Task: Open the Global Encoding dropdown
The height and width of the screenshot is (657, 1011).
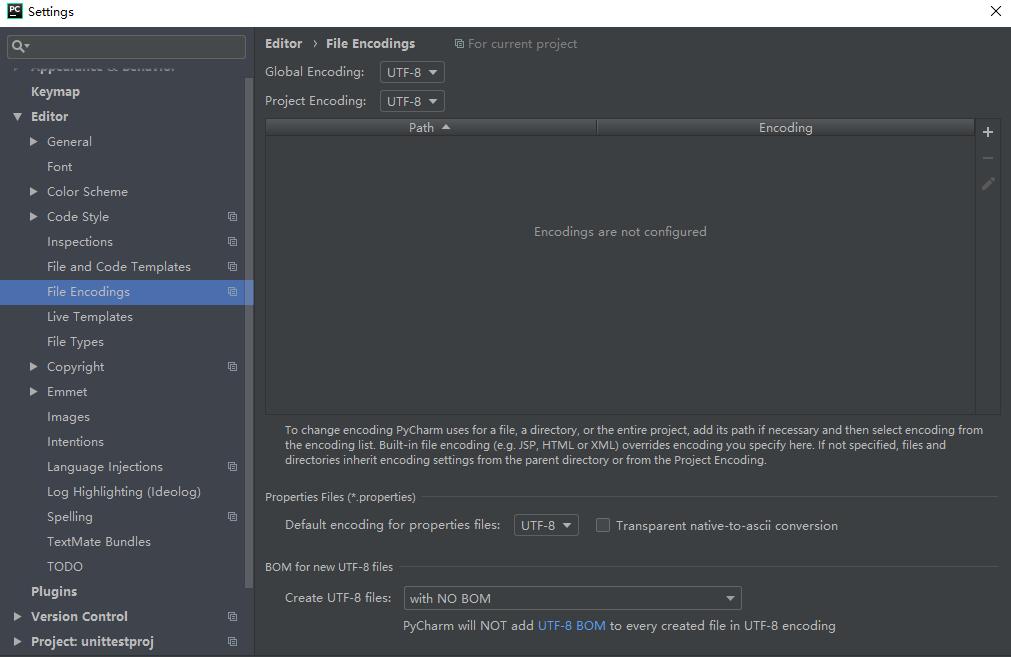Action: pyautogui.click(x=412, y=72)
